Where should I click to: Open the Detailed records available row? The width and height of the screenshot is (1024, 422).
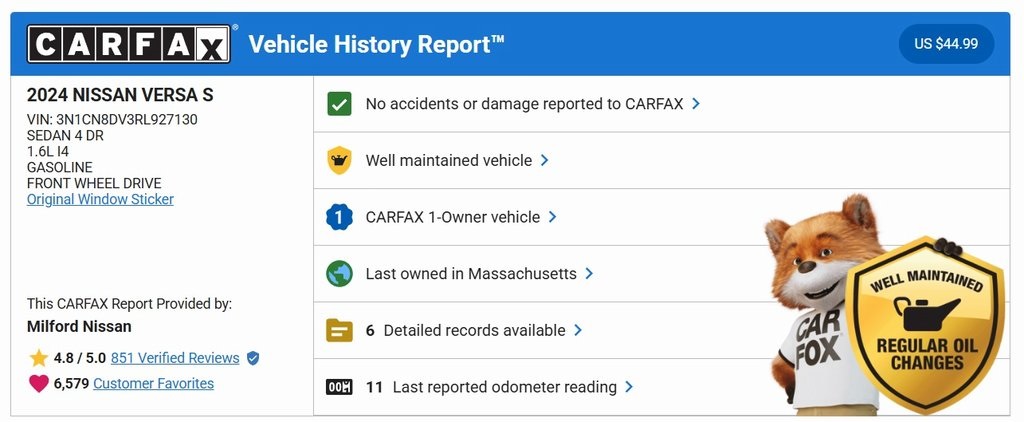(x=662, y=331)
